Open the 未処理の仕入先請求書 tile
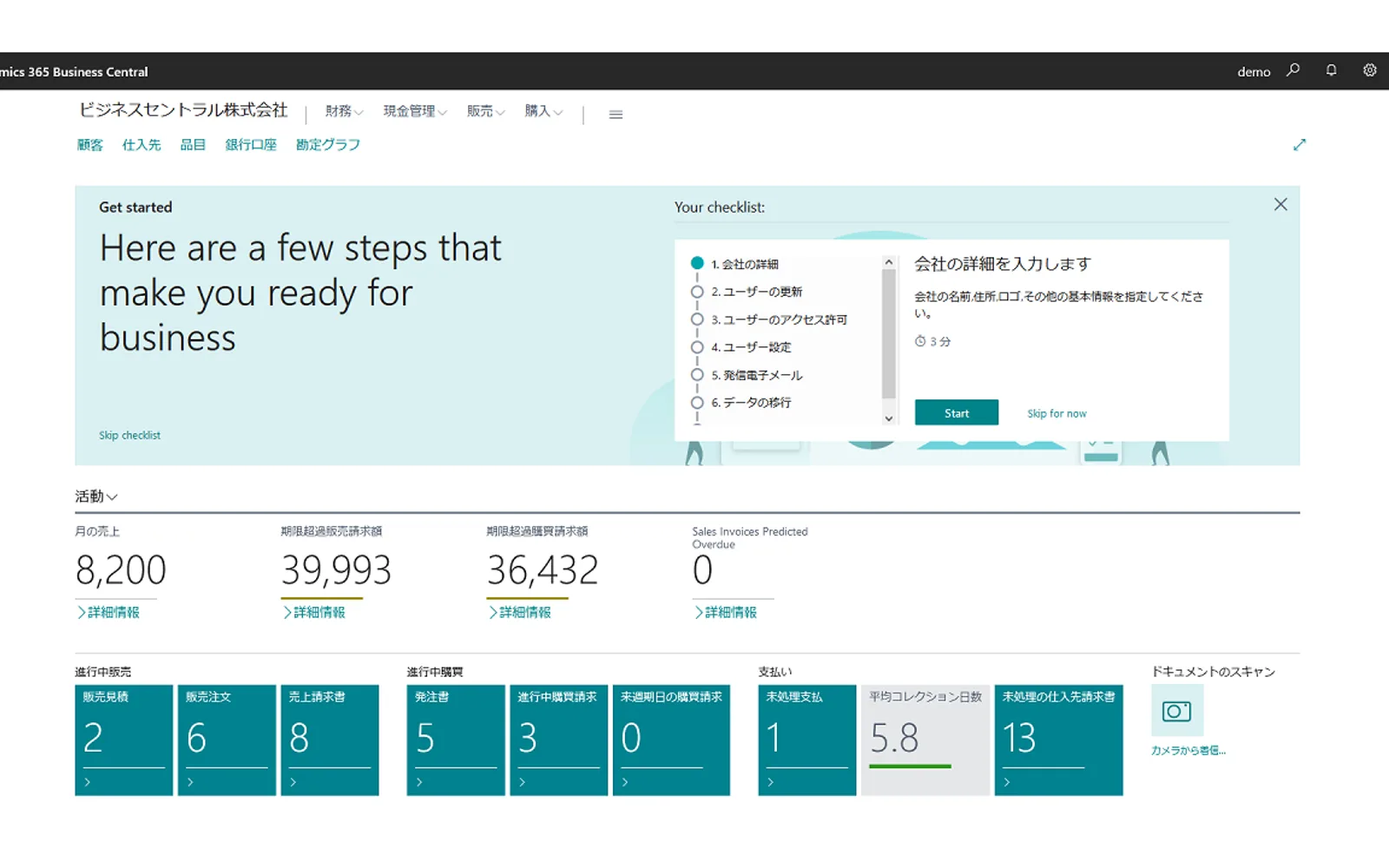The image size is (1389, 868). [x=1059, y=740]
